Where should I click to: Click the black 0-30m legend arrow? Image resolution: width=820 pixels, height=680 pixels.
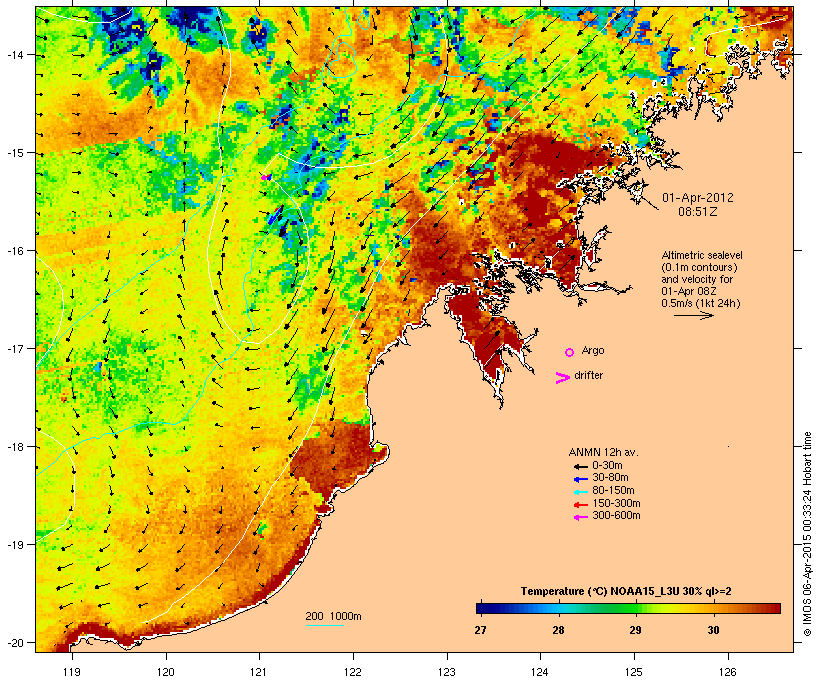click(x=580, y=467)
